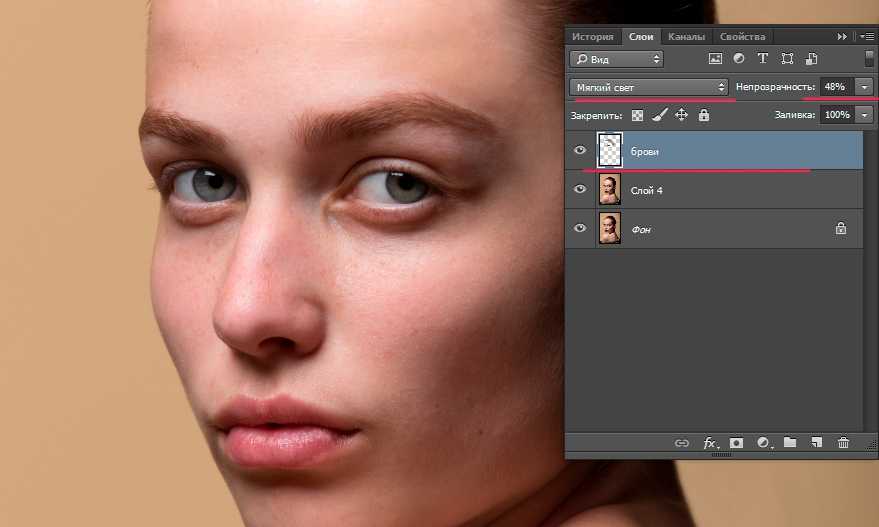This screenshot has width=879, height=527.
Task: Filter layers by type (T) icon
Action: [762, 58]
